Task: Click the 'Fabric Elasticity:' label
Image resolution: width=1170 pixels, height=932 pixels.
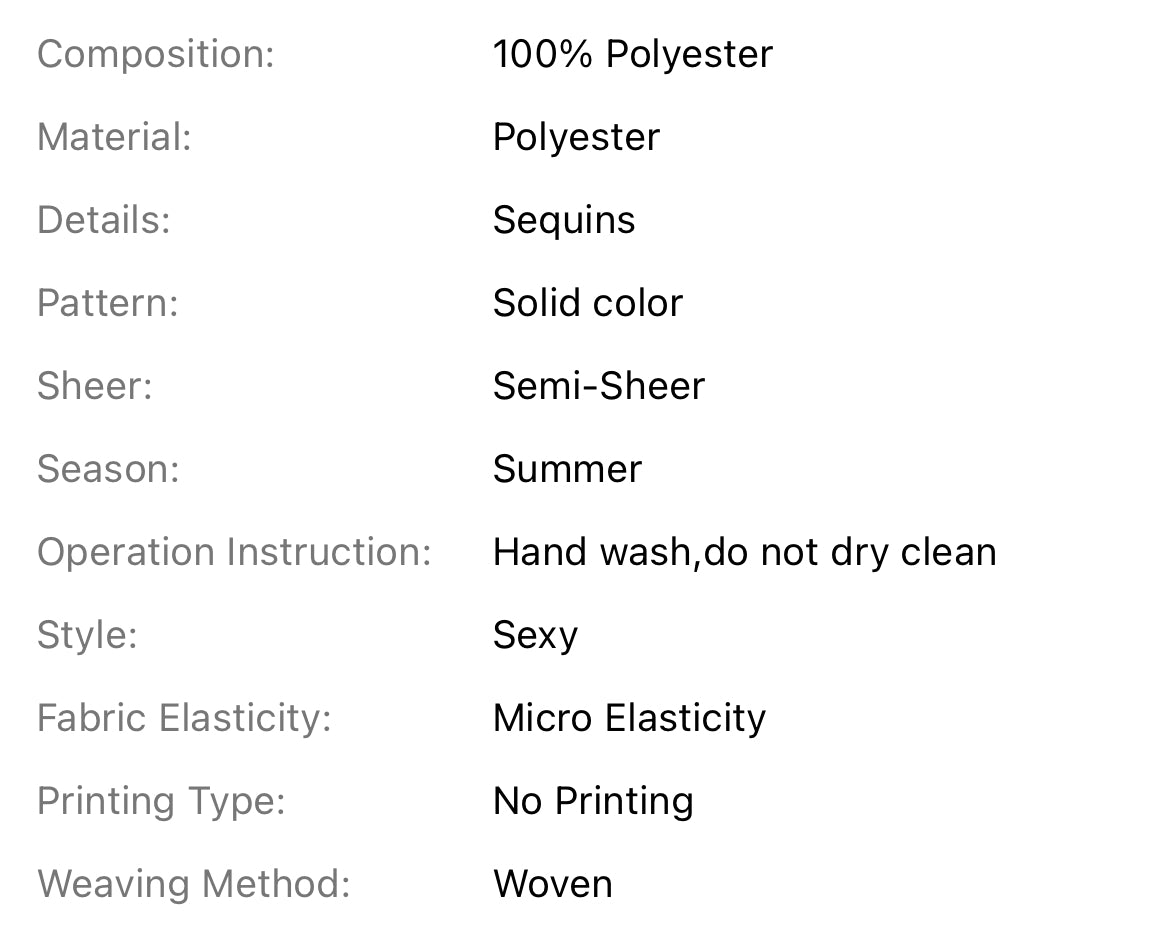Action: (184, 718)
